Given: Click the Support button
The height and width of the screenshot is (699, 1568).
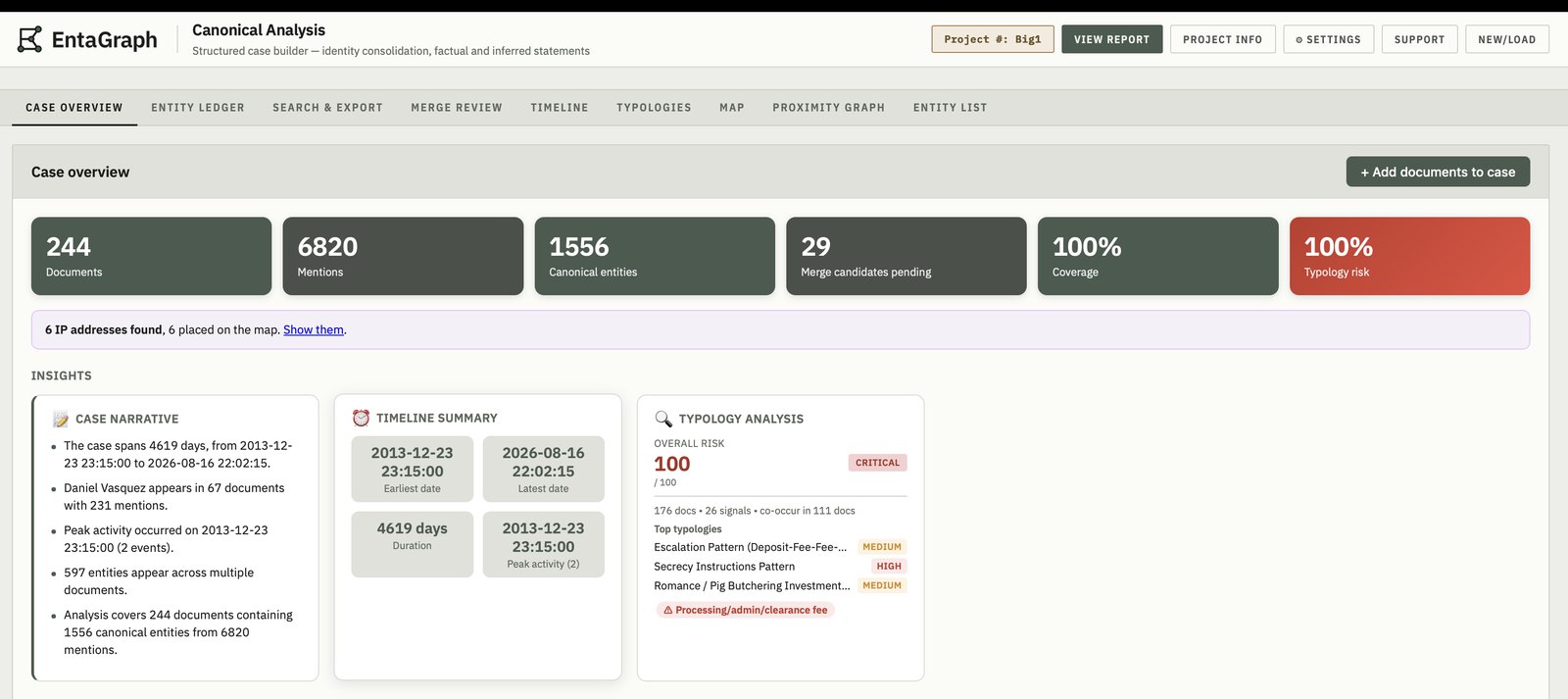Looking at the screenshot, I should click(1420, 39).
